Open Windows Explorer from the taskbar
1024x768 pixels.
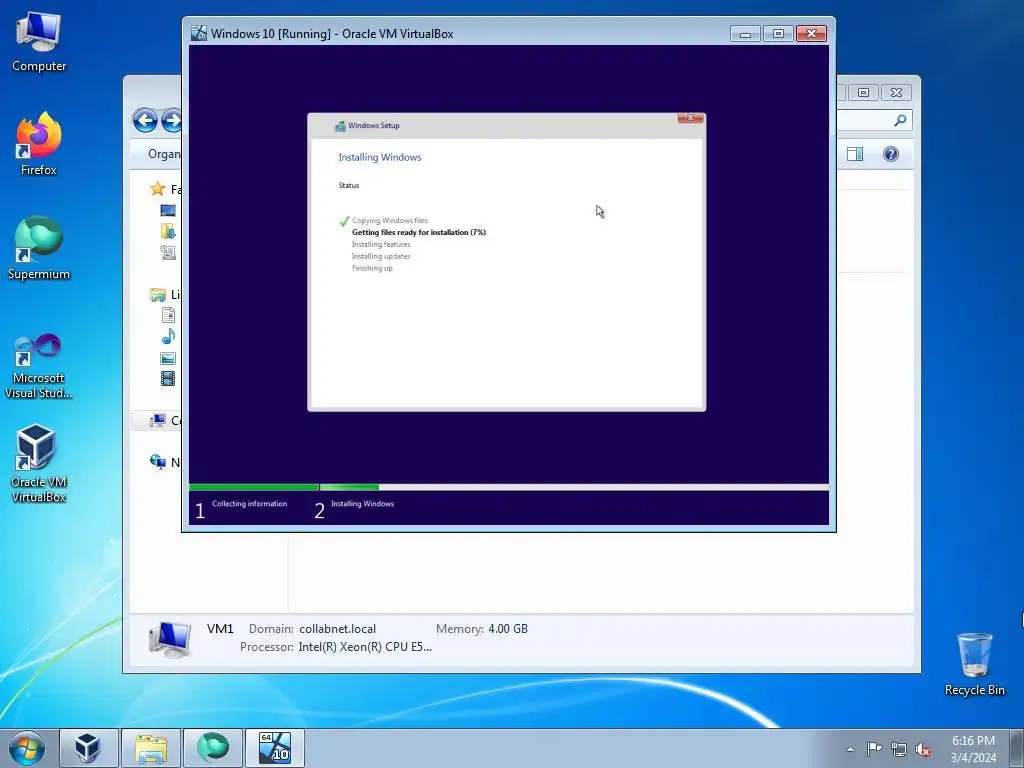click(151, 748)
